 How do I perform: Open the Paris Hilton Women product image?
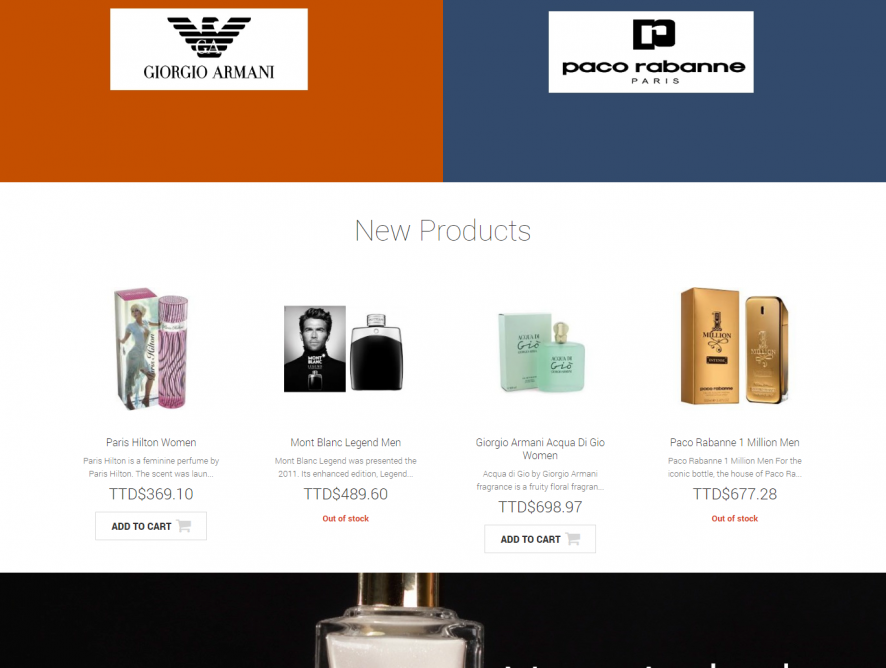[x=151, y=349]
